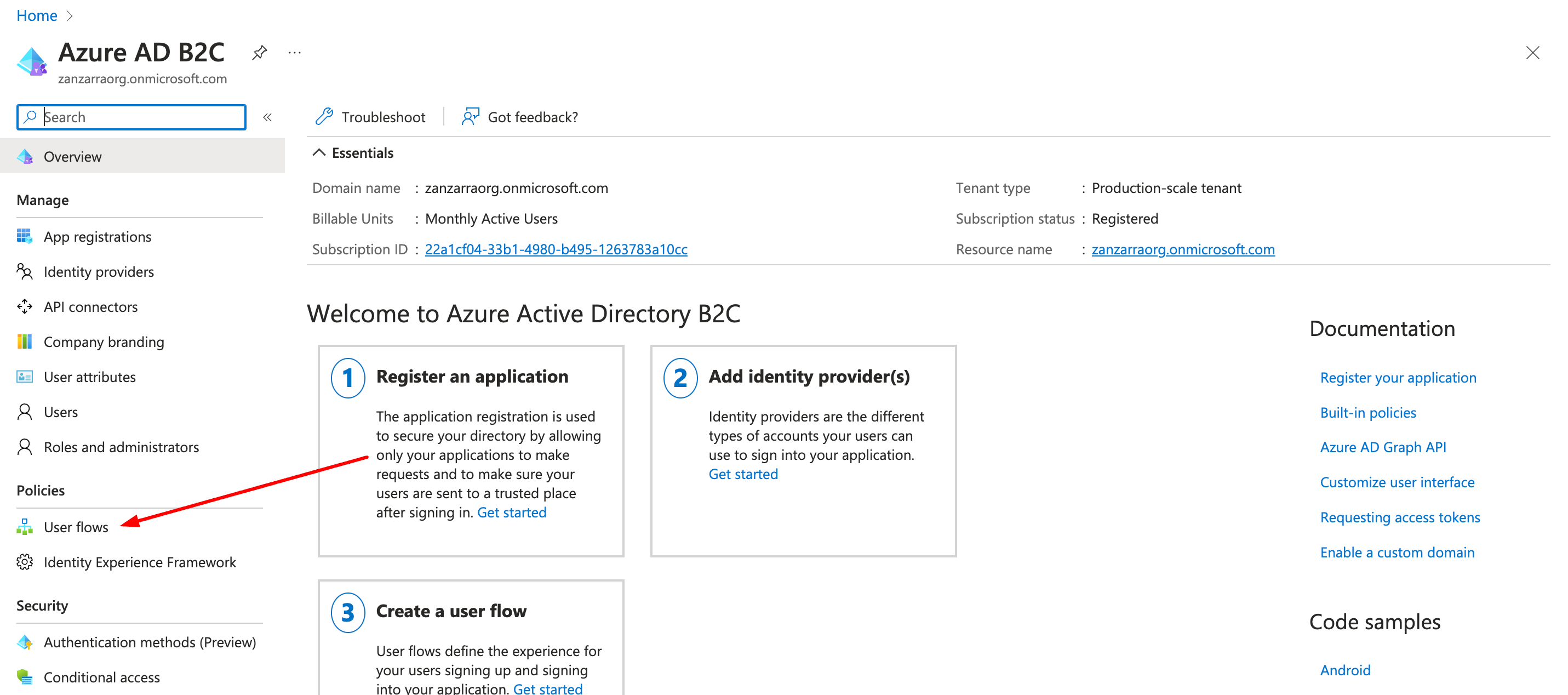Open Conditional access
1568x695 pixels.
click(102, 677)
